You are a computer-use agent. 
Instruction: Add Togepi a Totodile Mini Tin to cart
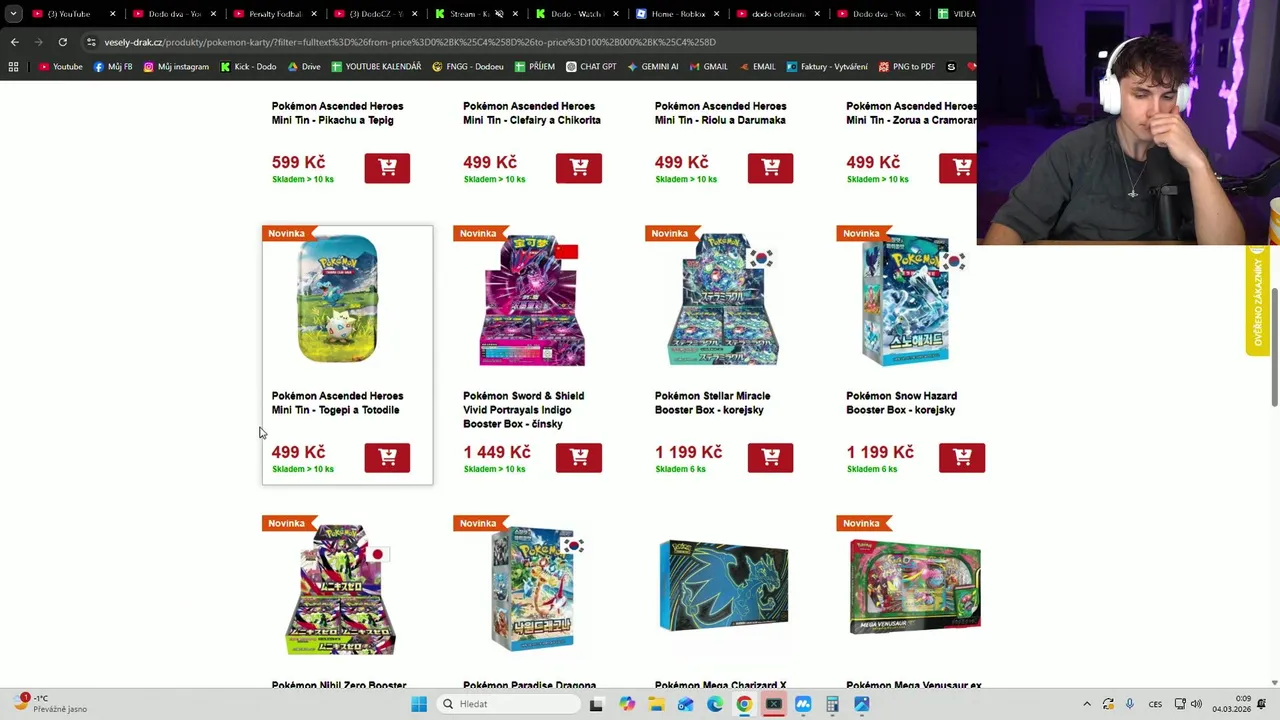point(387,457)
